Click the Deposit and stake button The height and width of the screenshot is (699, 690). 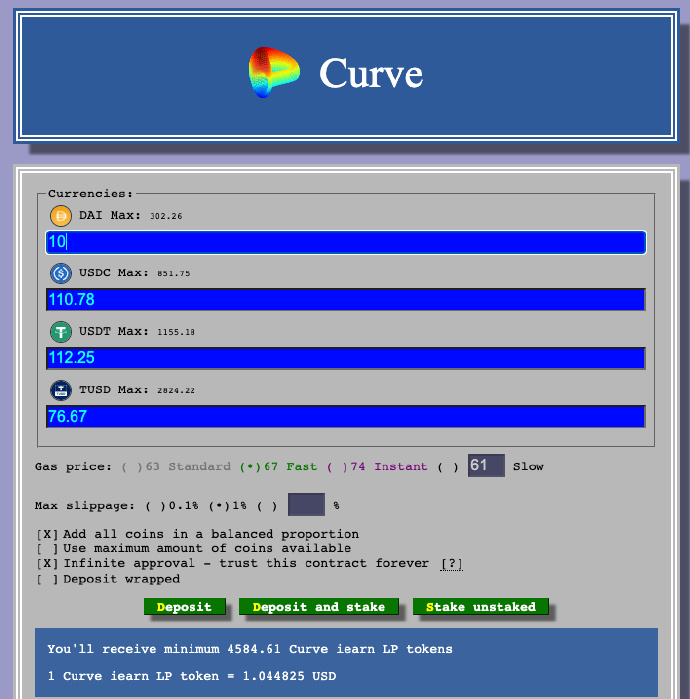(319, 607)
